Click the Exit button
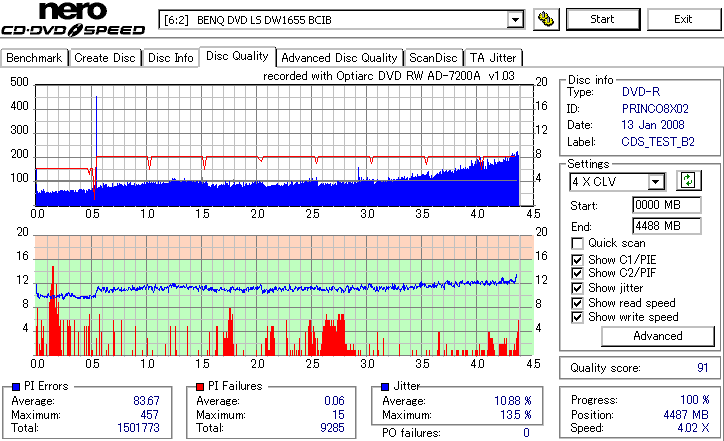The height and width of the screenshot is (441, 724). coord(683,19)
